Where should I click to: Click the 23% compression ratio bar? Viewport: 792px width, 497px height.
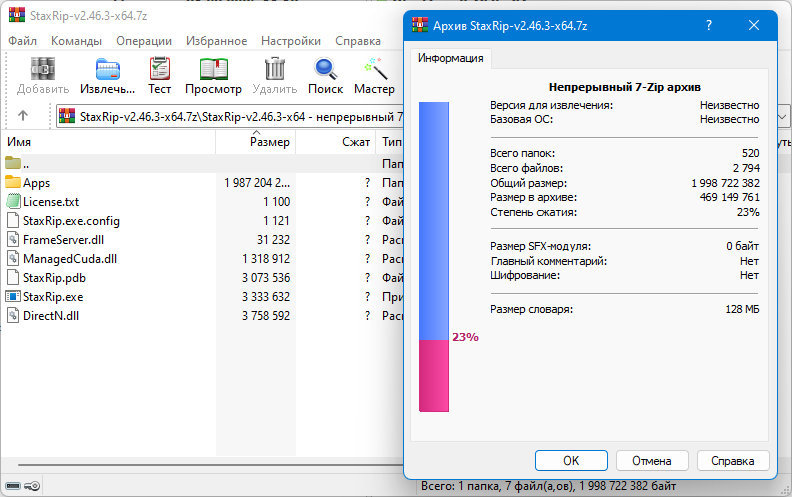click(x=434, y=257)
